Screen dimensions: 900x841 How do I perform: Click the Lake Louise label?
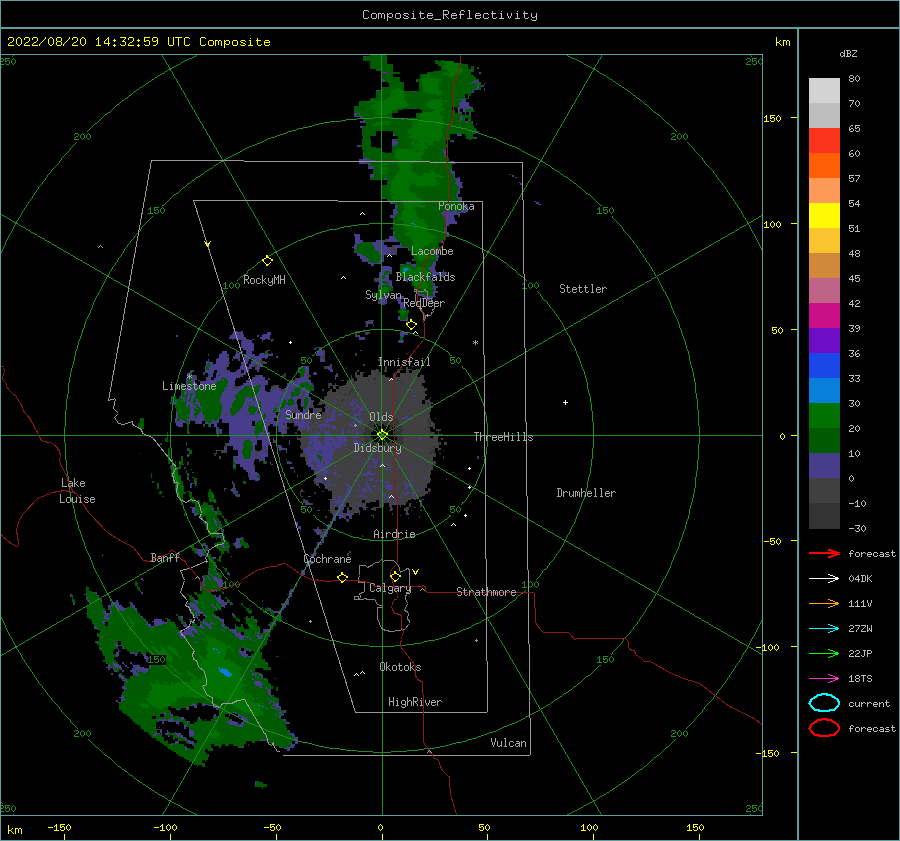tap(77, 491)
